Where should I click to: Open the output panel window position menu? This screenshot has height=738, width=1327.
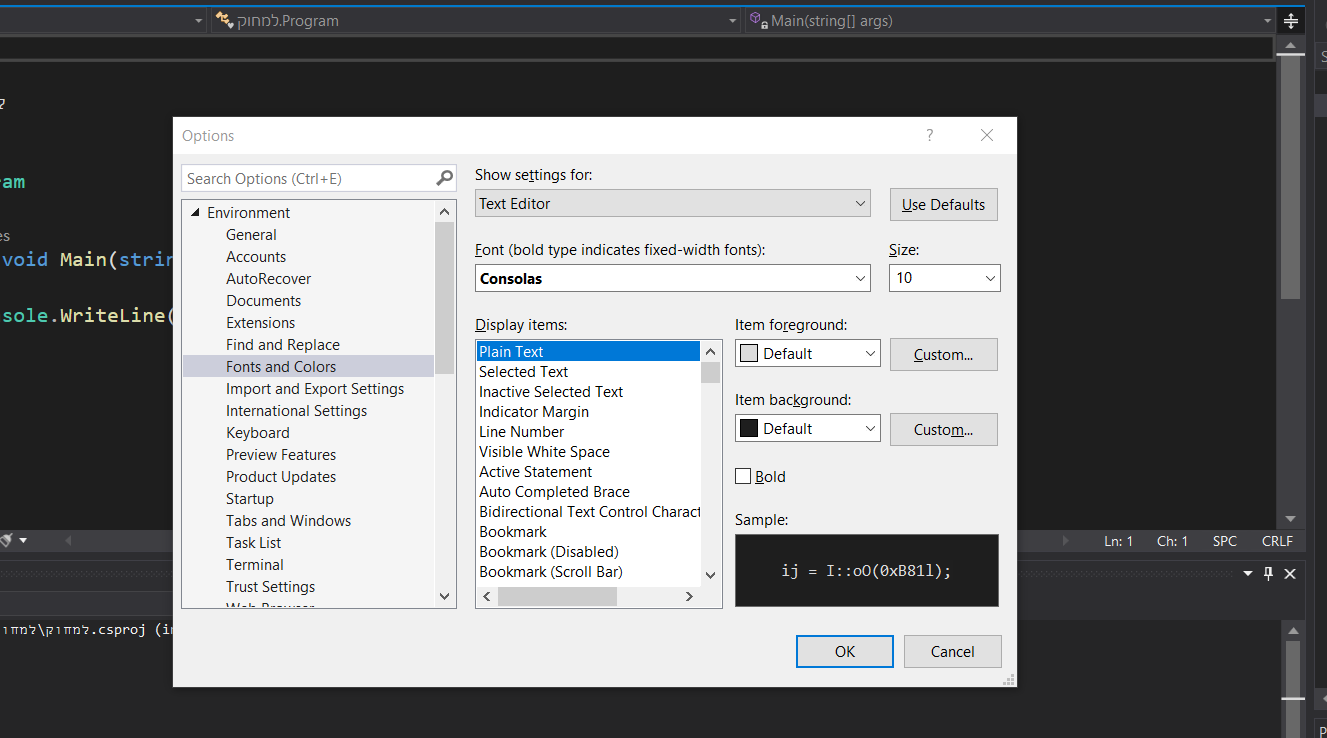(1247, 573)
